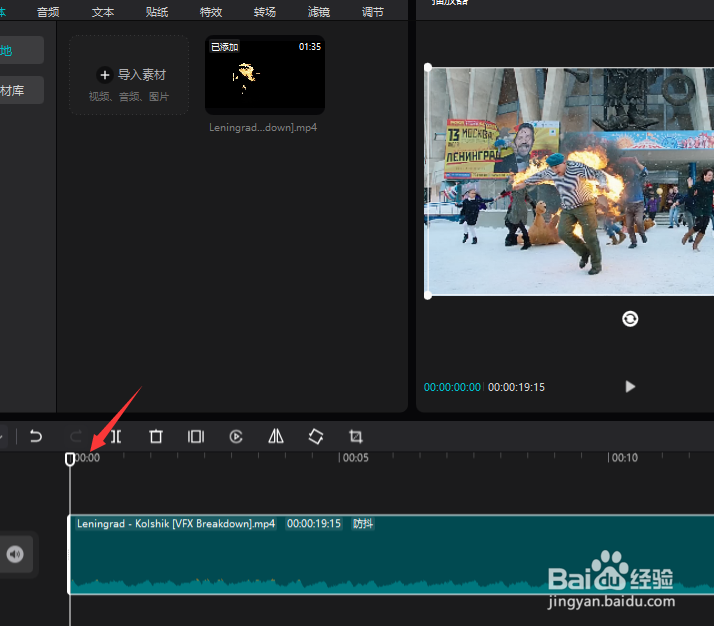Click the playhead handle at 00:00
The height and width of the screenshot is (626, 714).
pyautogui.click(x=70, y=459)
